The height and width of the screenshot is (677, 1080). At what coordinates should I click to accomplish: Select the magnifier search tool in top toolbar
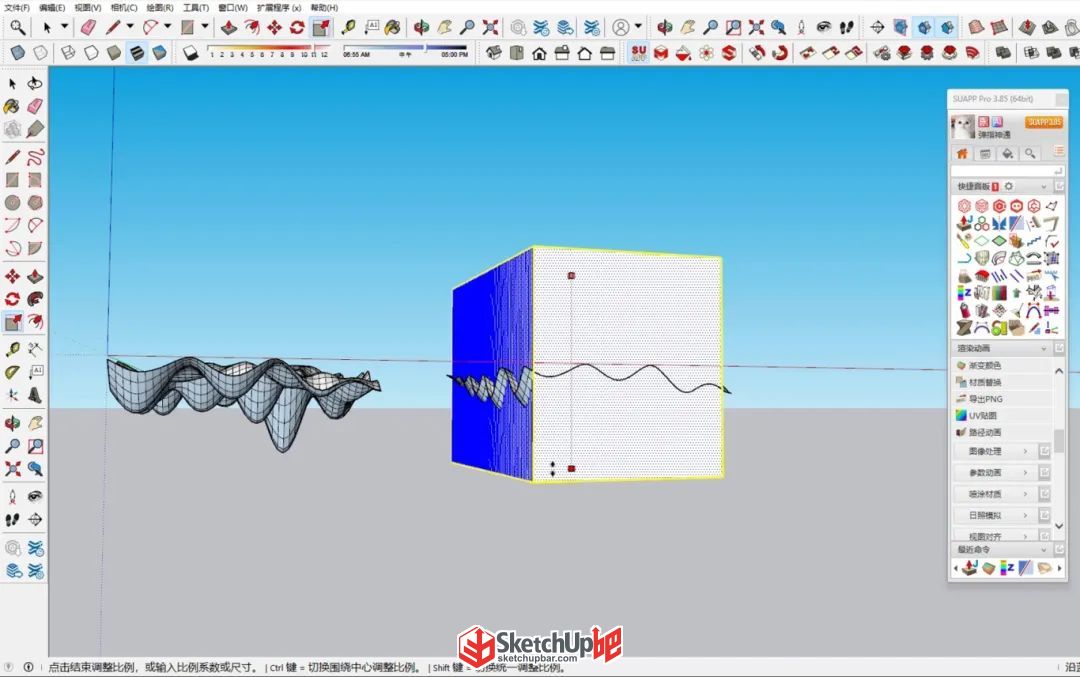[x=17, y=28]
